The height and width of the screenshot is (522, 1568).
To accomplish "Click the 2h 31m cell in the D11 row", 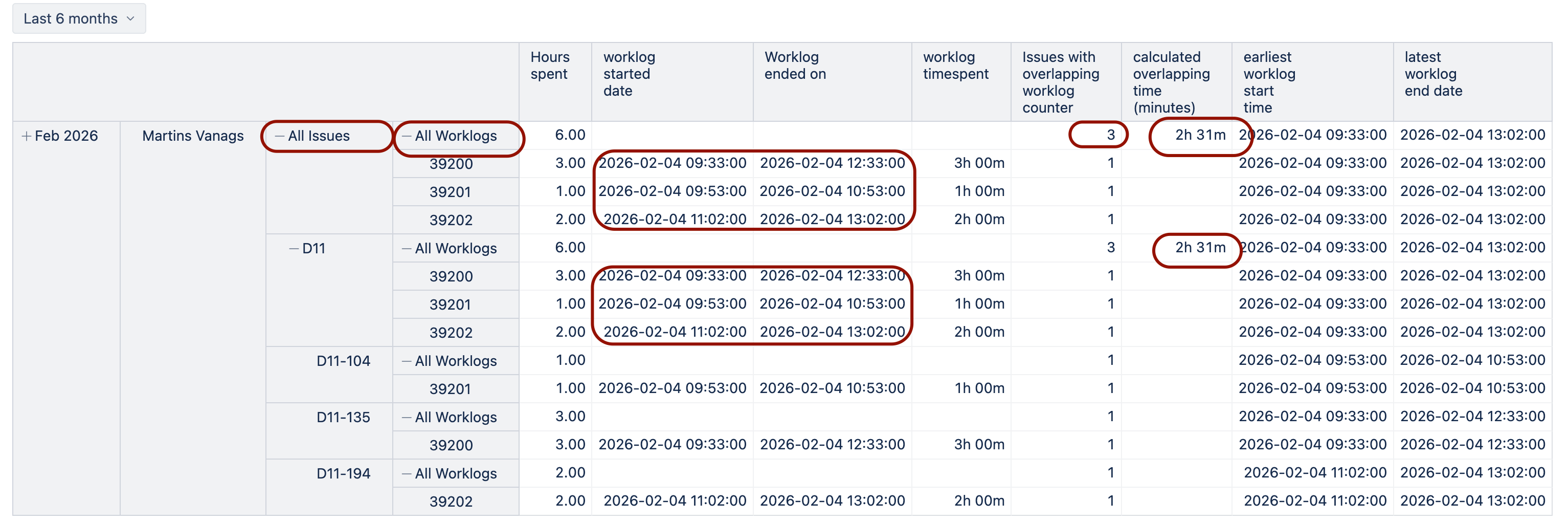I will click(x=1199, y=248).
